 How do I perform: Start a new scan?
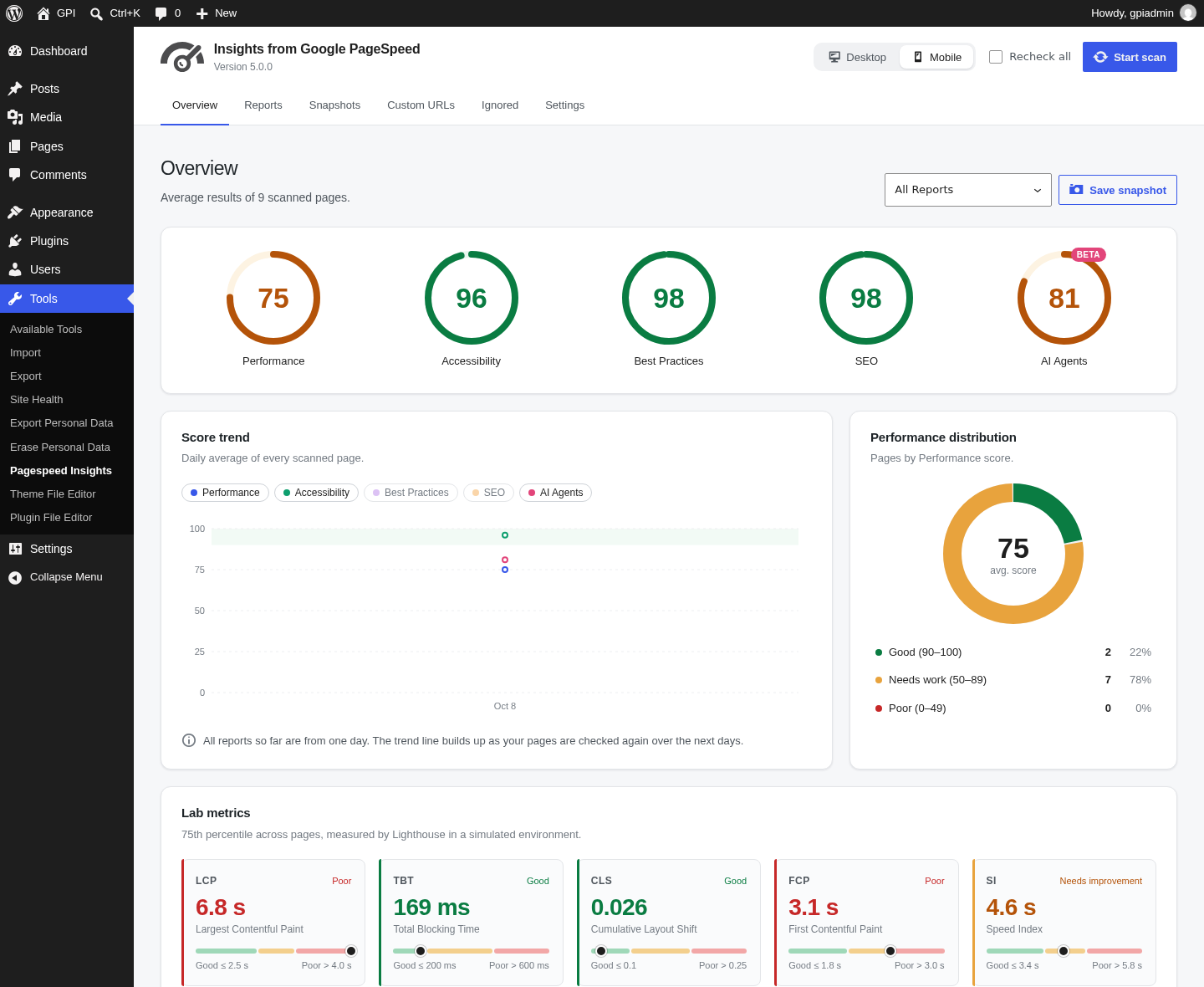point(1130,57)
